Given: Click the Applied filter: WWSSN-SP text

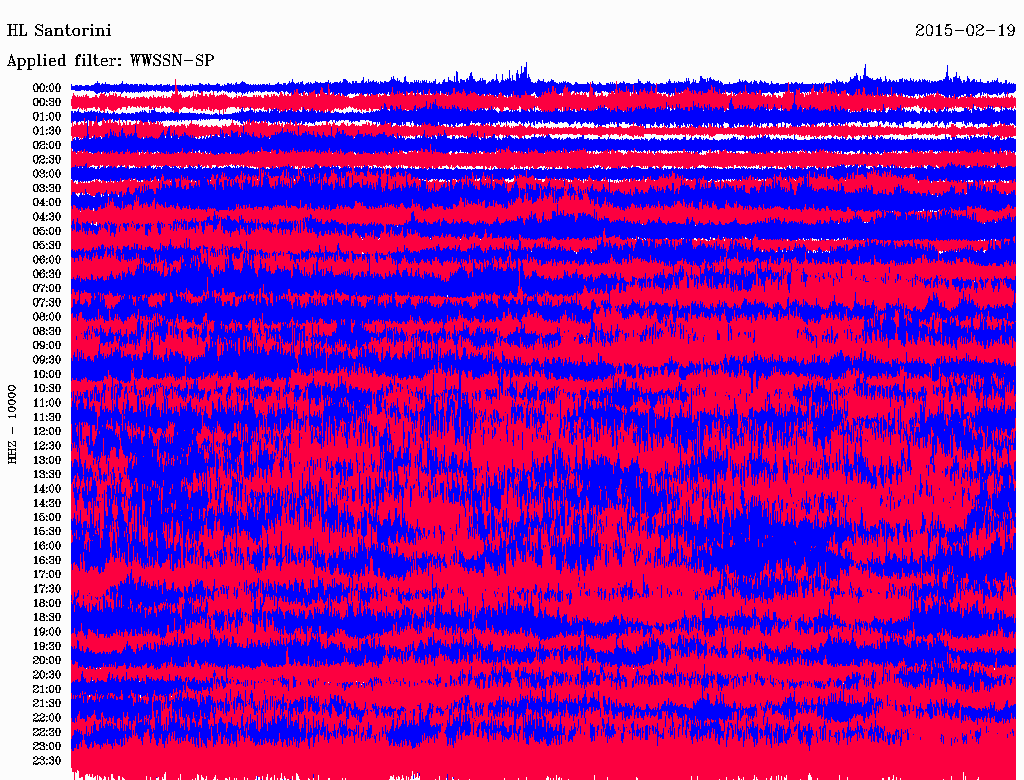Looking at the screenshot, I should (110, 61).
